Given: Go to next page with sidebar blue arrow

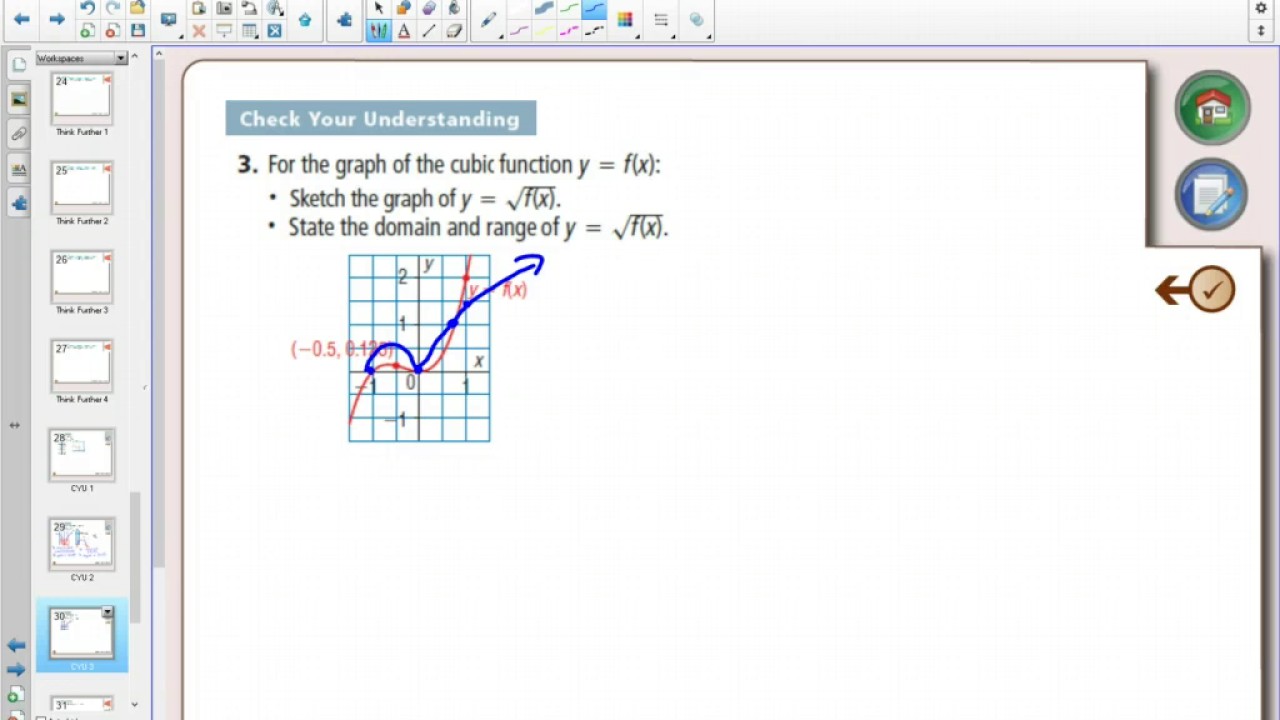Looking at the screenshot, I should [x=16, y=669].
